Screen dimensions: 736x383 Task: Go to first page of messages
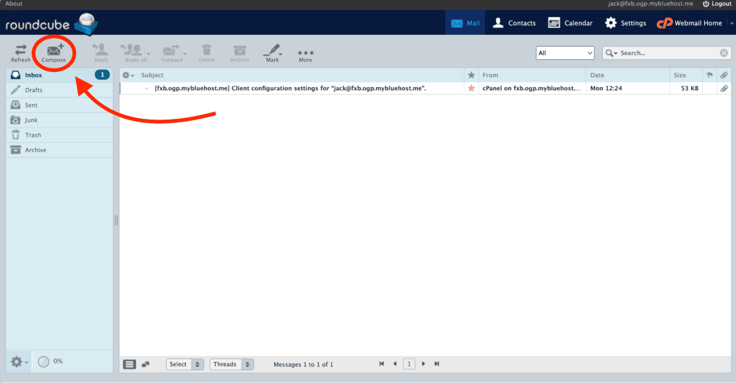pyautogui.click(x=382, y=364)
